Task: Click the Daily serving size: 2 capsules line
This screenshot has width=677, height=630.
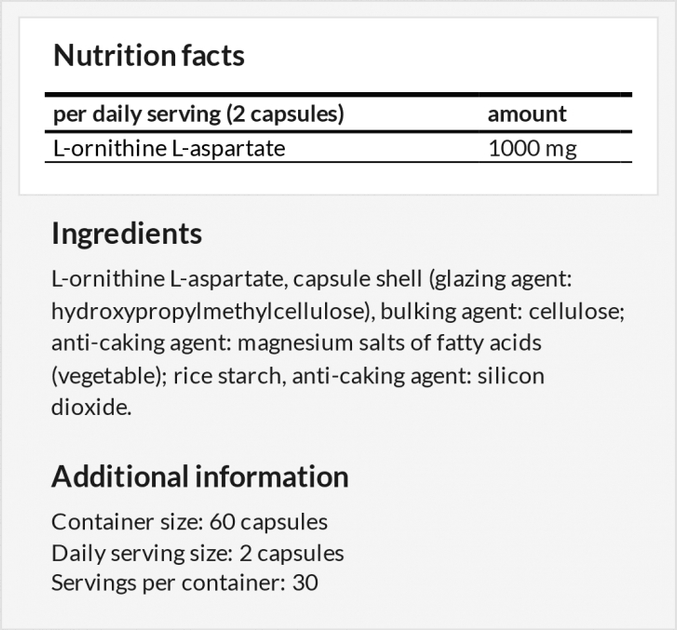Action: click(197, 553)
